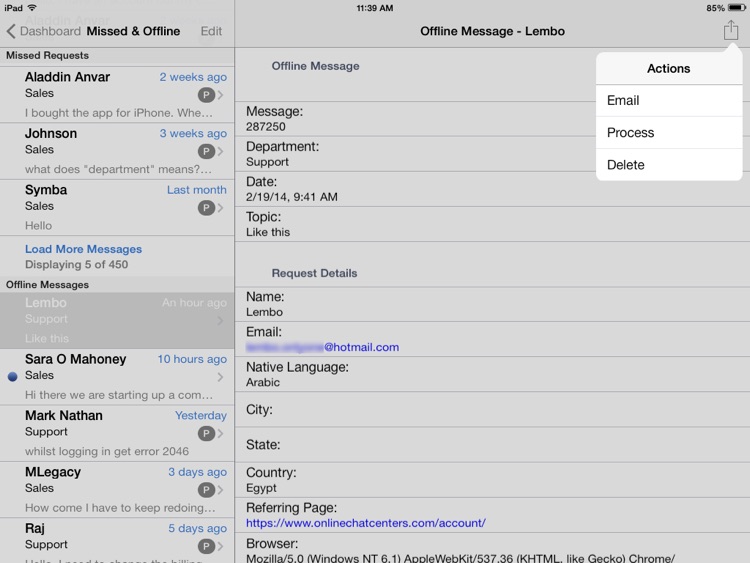Screen dimensions: 750x563
Task: Tap the Displaying 5 of 450 text
Action: click(77, 265)
